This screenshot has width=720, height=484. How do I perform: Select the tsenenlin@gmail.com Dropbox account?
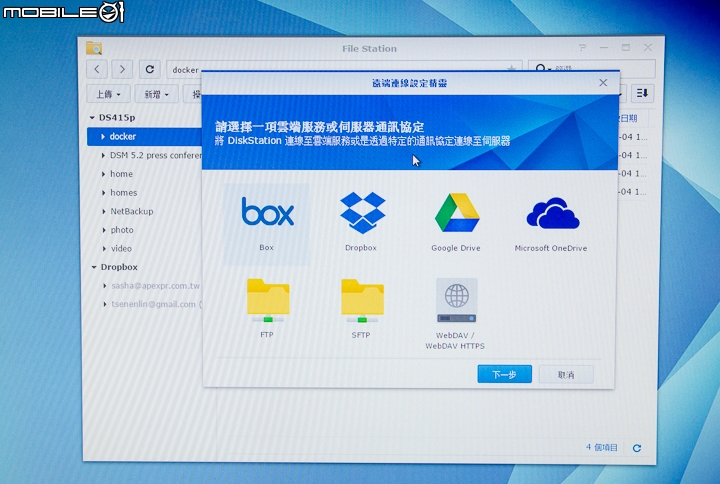tap(155, 304)
